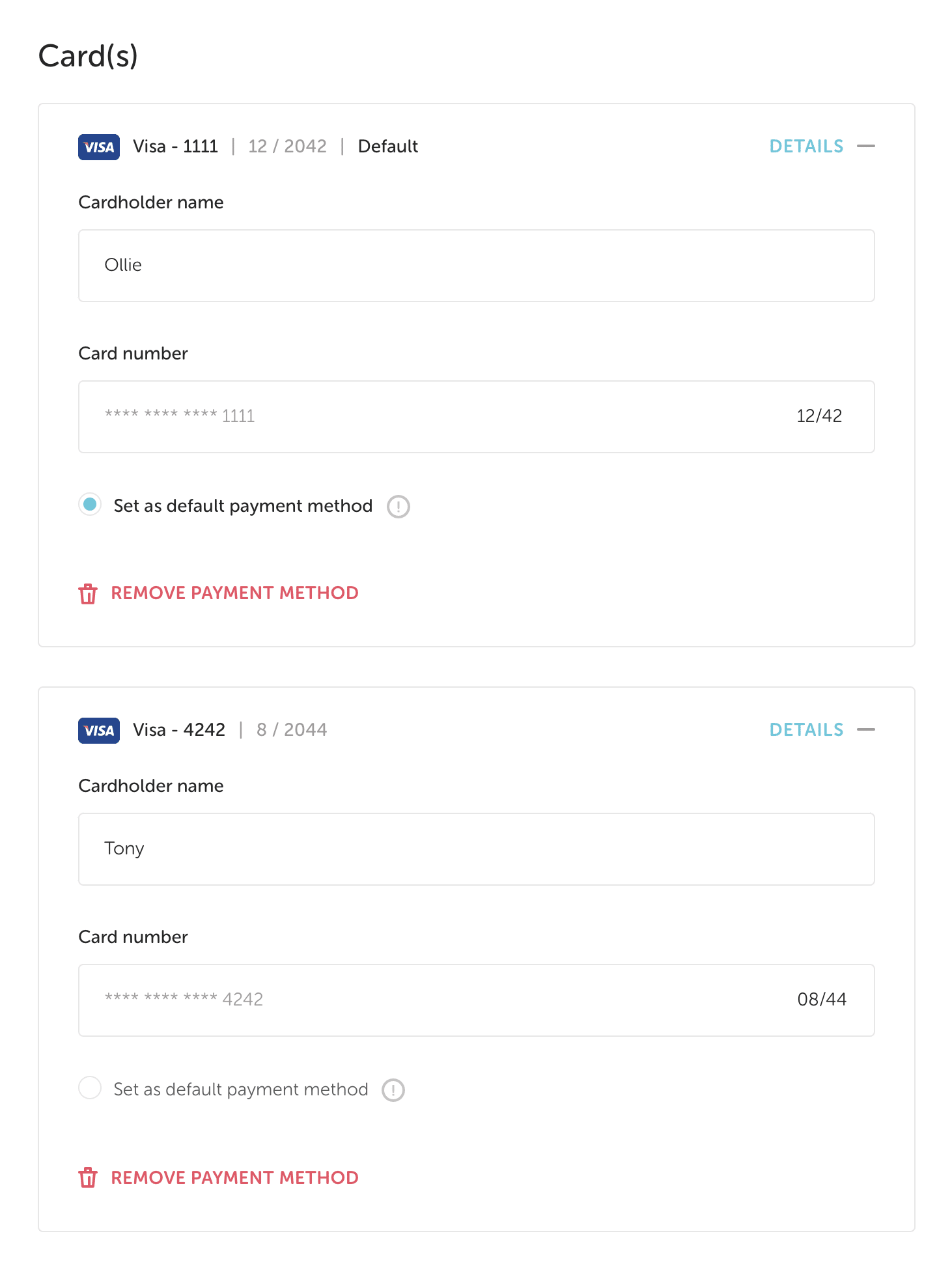This screenshot has height=1266, width=952.
Task: Collapse Visa 1111 card using the minus icon
Action: [x=866, y=147]
